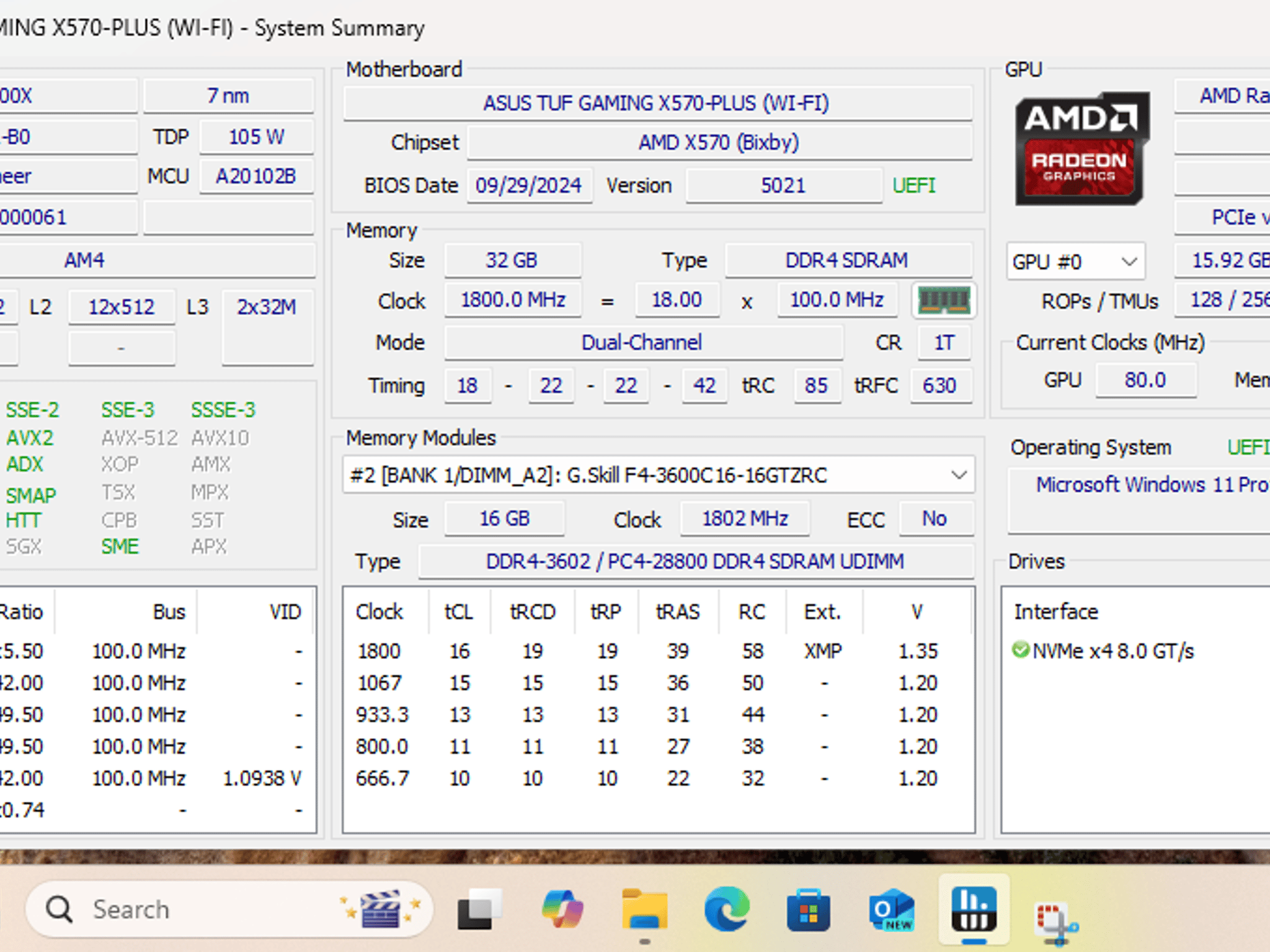Open Microsoft Edge from the taskbar
This screenshot has height=952, width=1270.
(727, 909)
